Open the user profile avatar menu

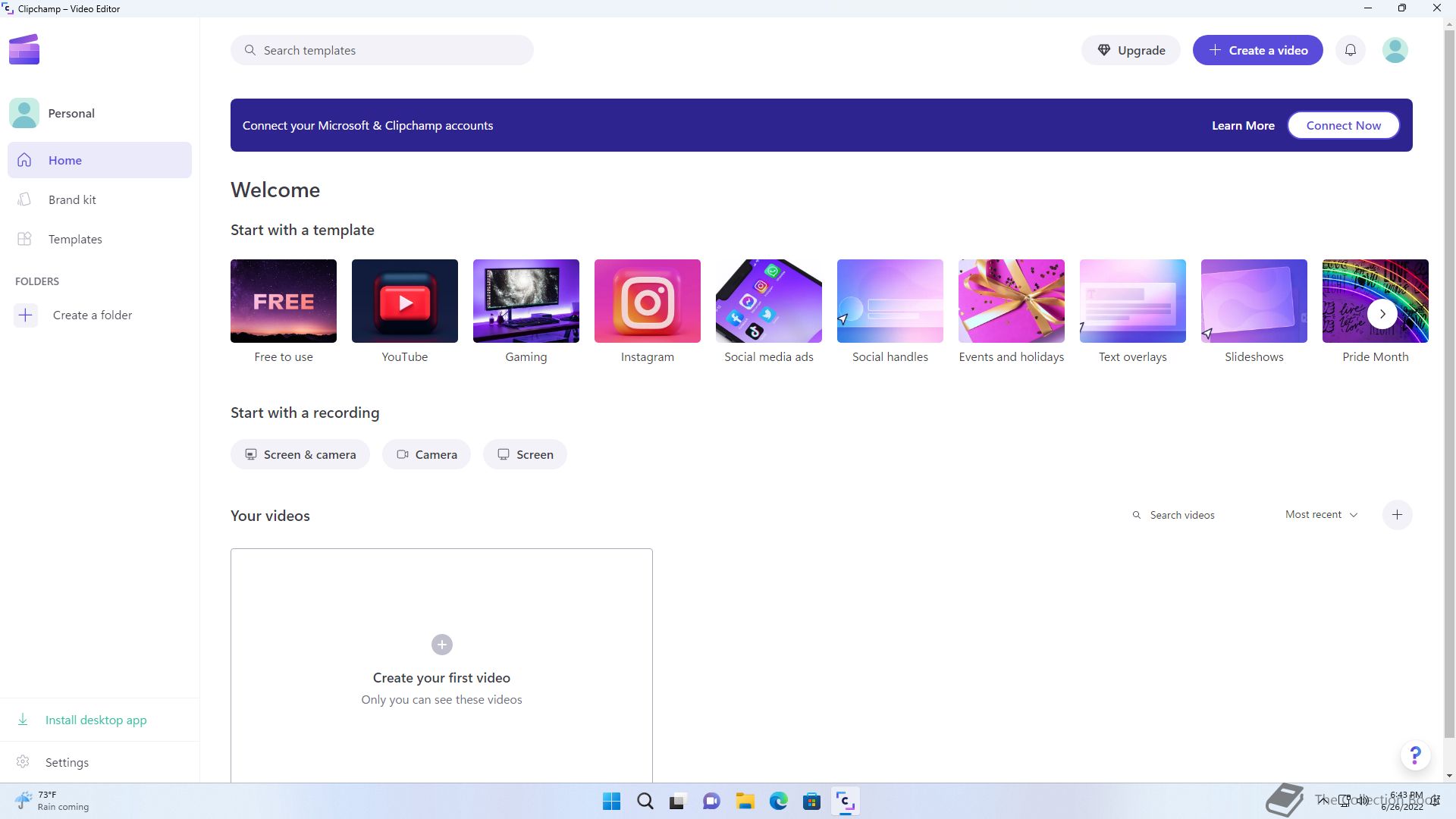pos(1395,50)
